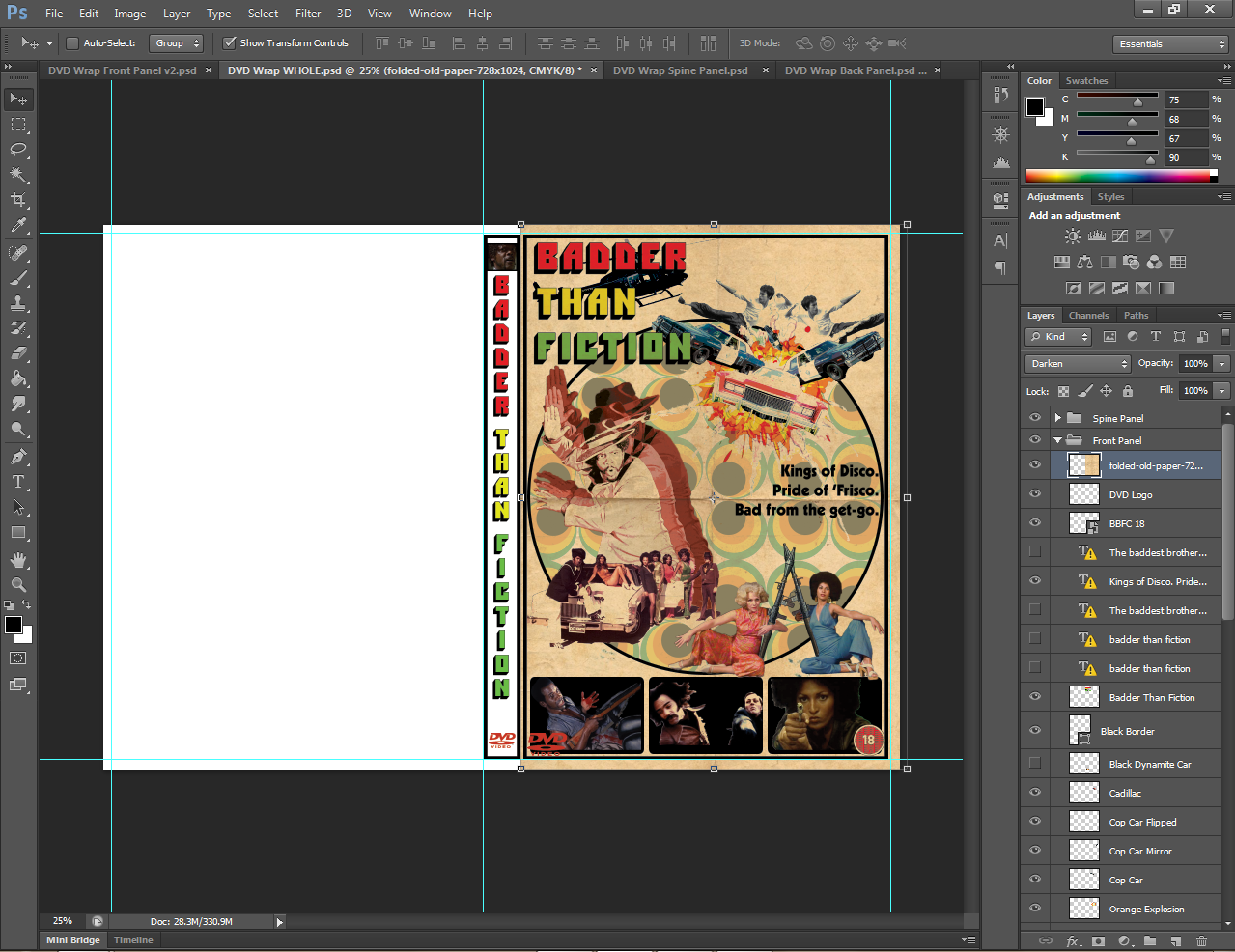
Task: Select the Eyedropper tool
Action: click(18, 225)
